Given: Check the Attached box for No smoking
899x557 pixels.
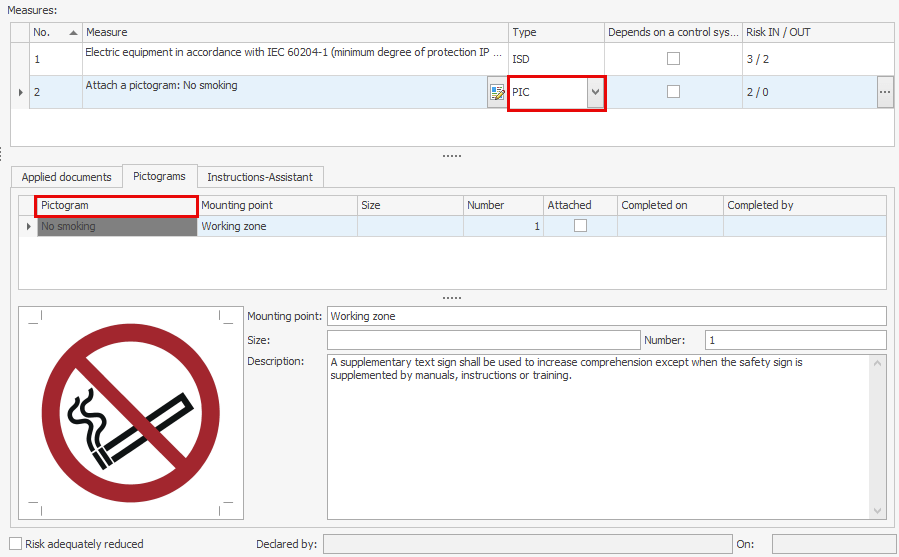Looking at the screenshot, I should 580,226.
